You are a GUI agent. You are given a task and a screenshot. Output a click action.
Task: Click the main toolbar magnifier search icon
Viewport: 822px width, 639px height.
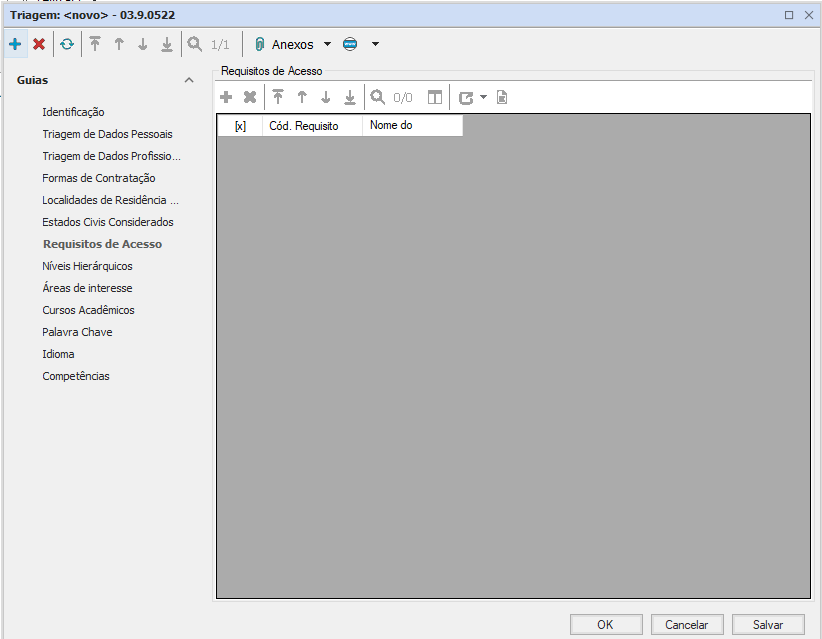(194, 44)
